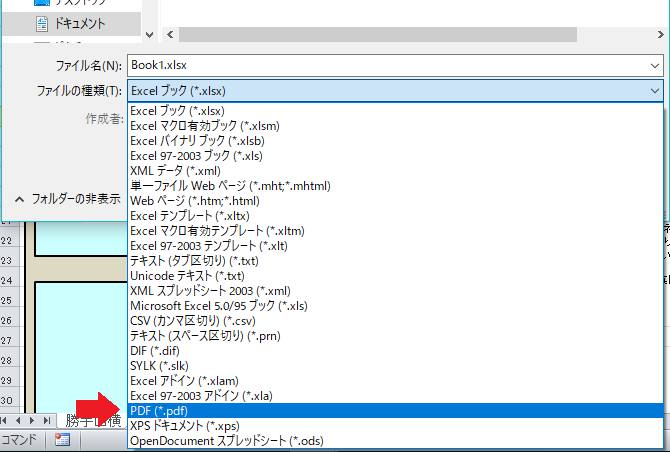This screenshot has width=670, height=452.
Task: Open ドキュメント in navigation pane
Action: click(x=71, y=23)
